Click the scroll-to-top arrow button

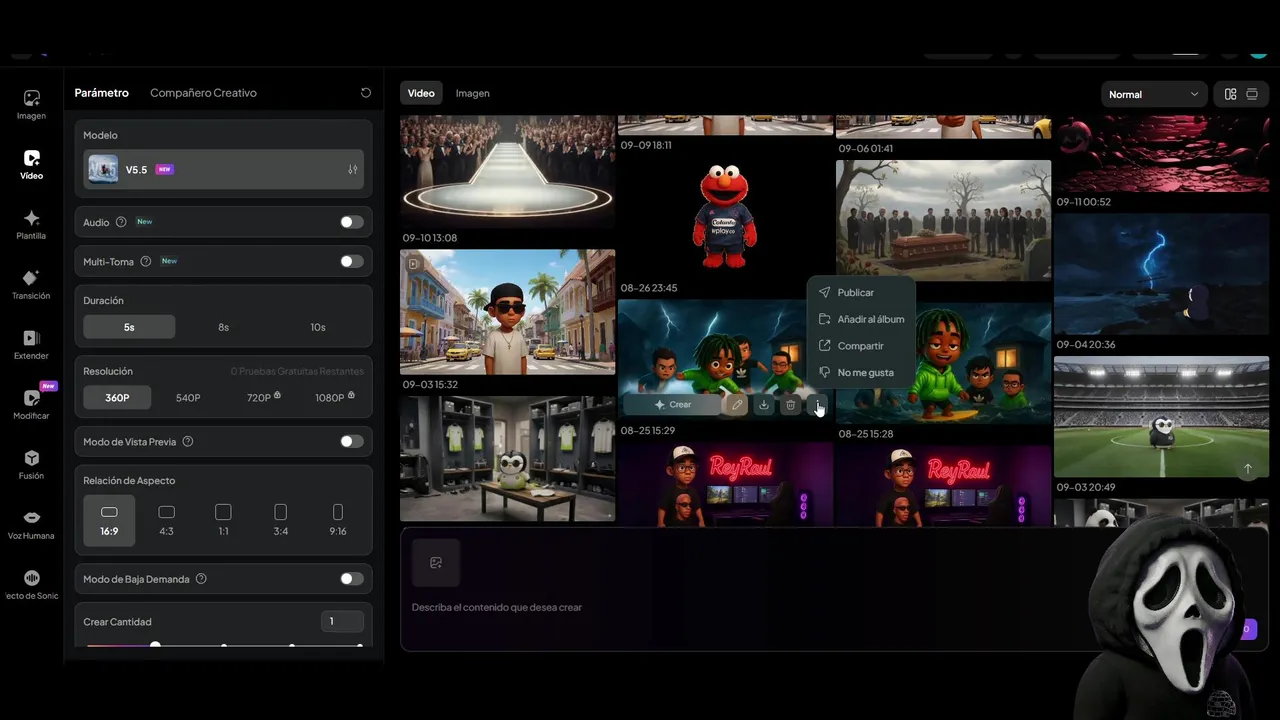pyautogui.click(x=1247, y=468)
